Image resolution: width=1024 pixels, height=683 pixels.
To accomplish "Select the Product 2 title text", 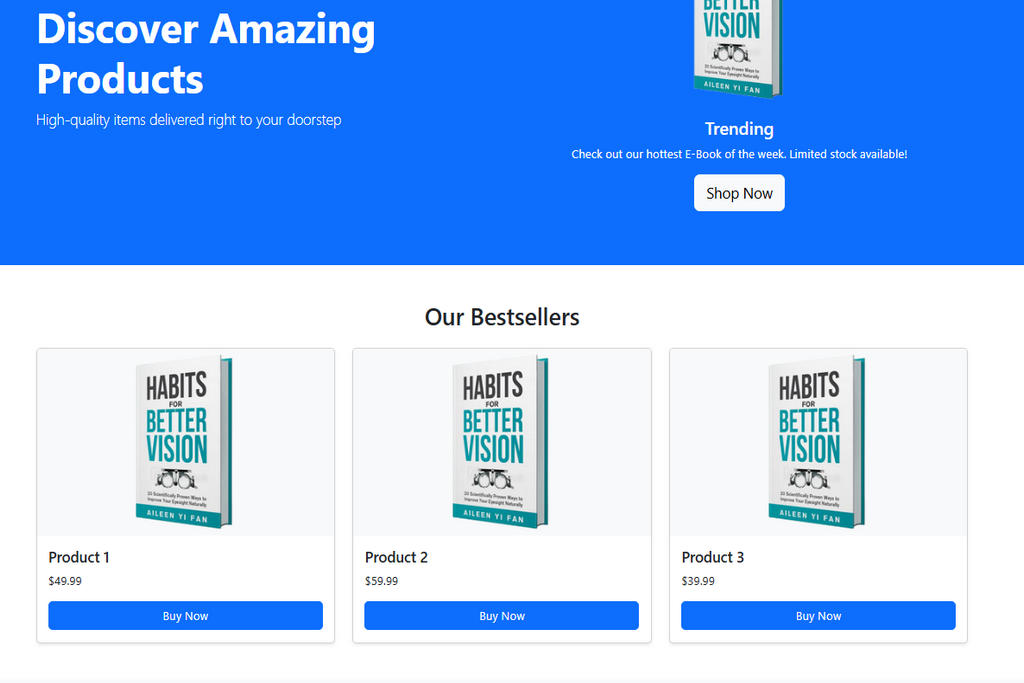I will click(x=396, y=557).
